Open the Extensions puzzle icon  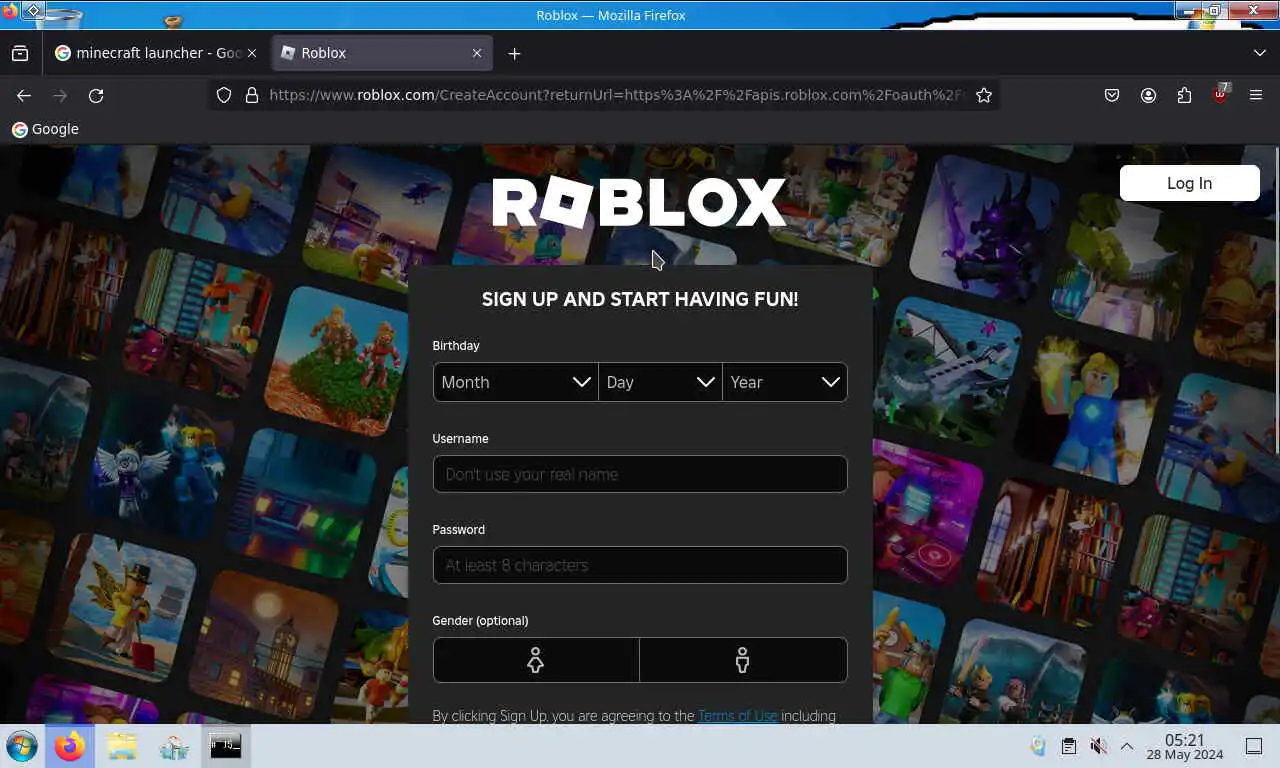(x=1184, y=95)
